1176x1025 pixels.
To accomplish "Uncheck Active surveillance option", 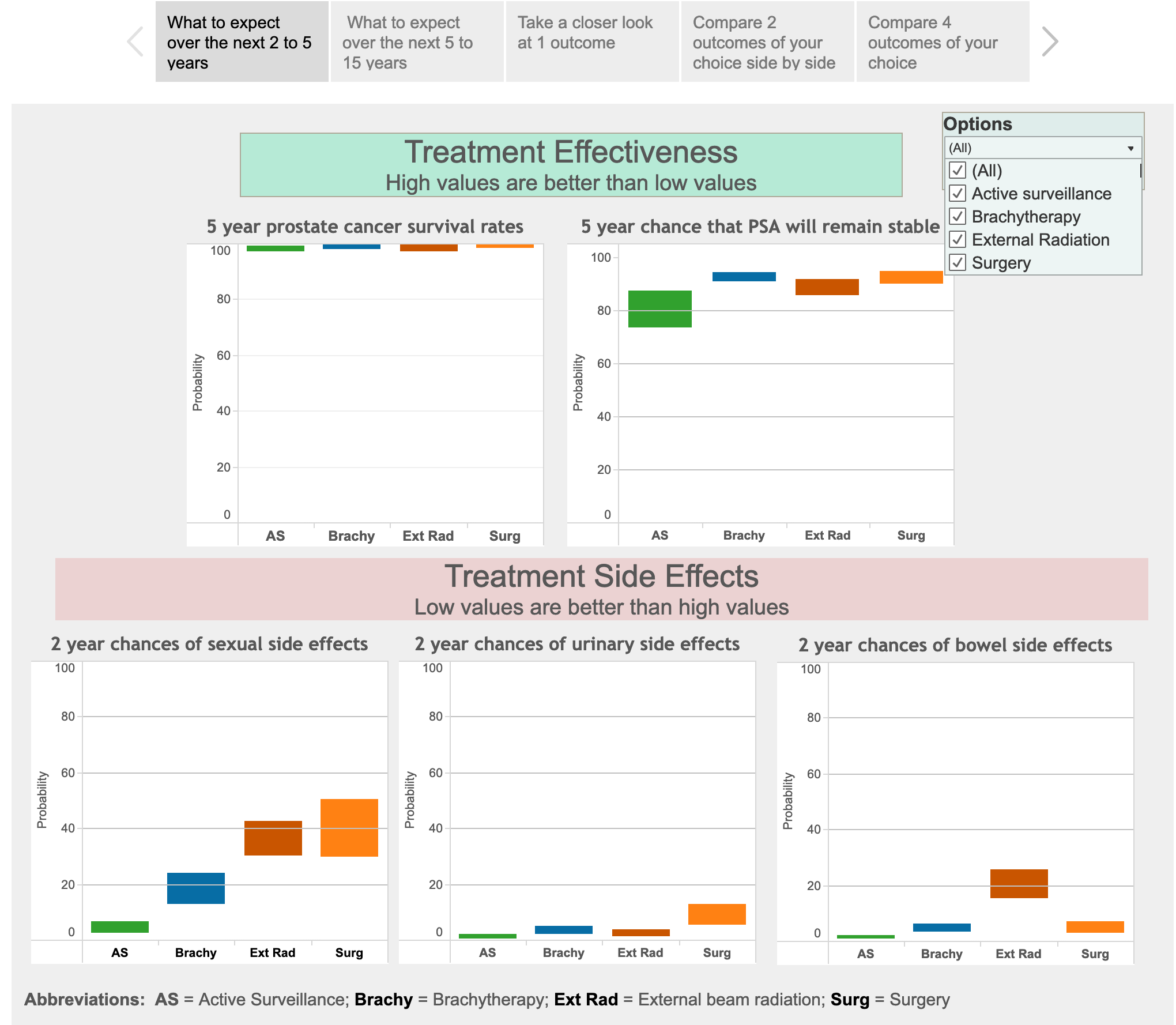I will (x=958, y=194).
